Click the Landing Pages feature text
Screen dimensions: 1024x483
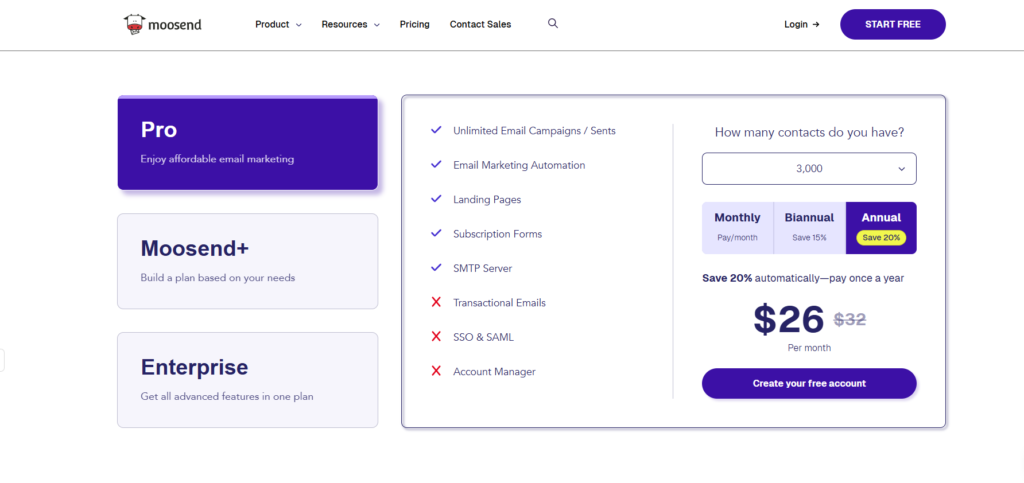point(487,200)
